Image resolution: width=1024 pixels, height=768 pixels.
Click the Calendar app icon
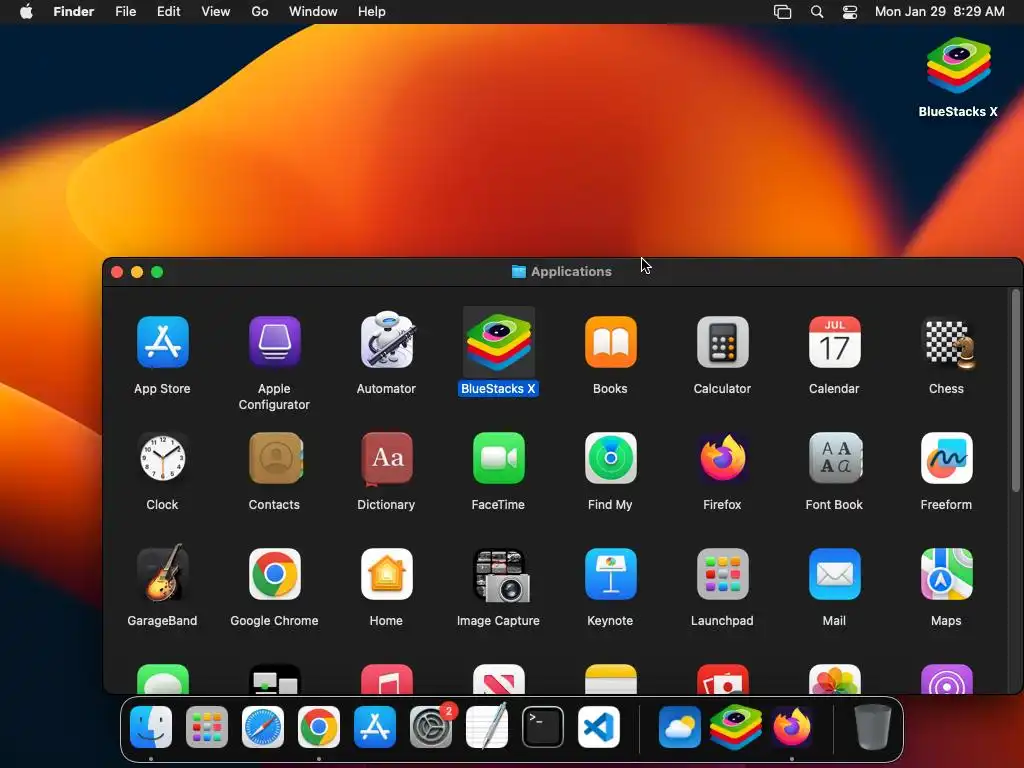835,342
